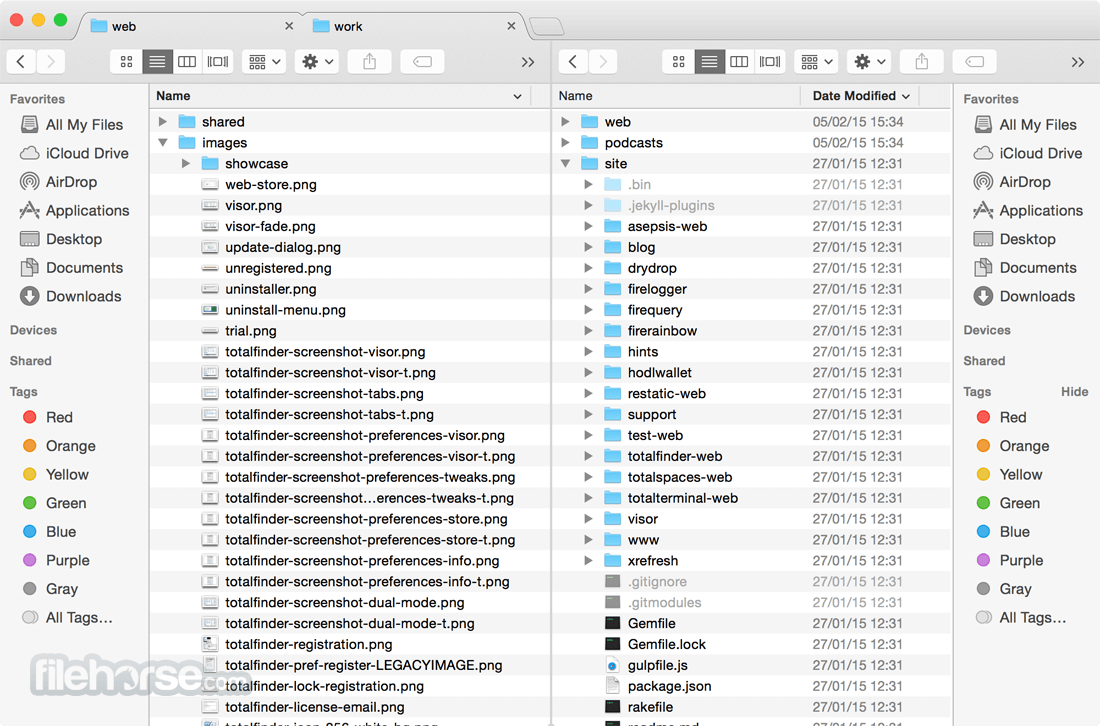Sort left pane by Name column
Image resolution: width=1100 pixels, height=726 pixels.
[x=340, y=96]
